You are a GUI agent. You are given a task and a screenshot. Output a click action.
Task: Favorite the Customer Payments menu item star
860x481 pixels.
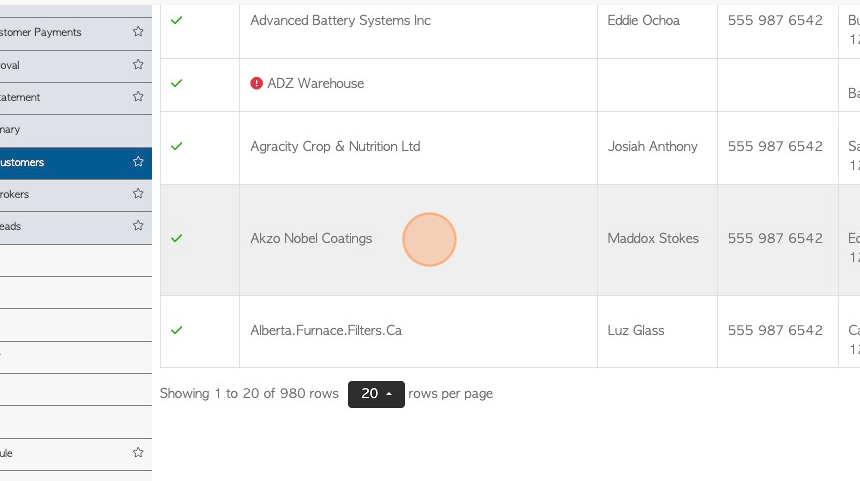(x=138, y=32)
